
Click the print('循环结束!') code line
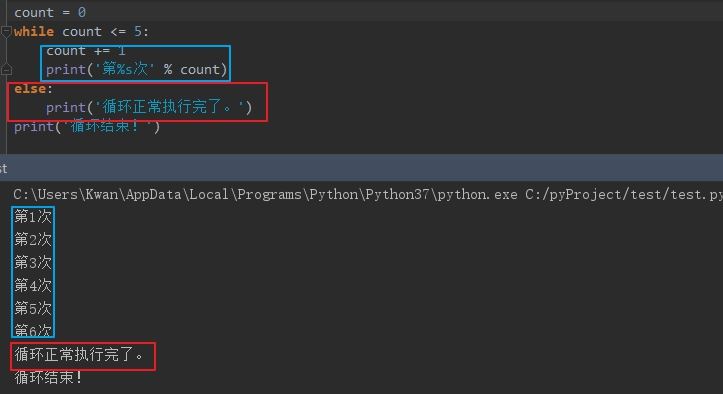(87, 126)
